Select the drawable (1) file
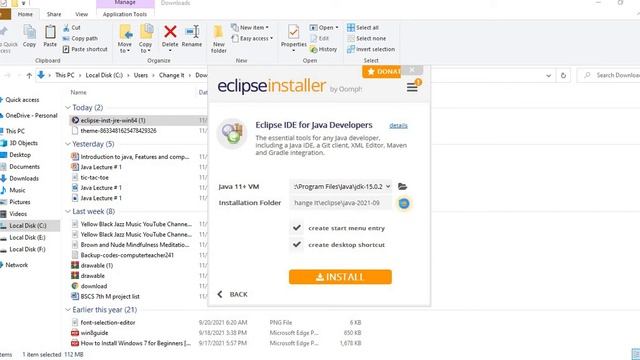Image resolution: width=640 pixels, height=360 pixels. pos(96,265)
